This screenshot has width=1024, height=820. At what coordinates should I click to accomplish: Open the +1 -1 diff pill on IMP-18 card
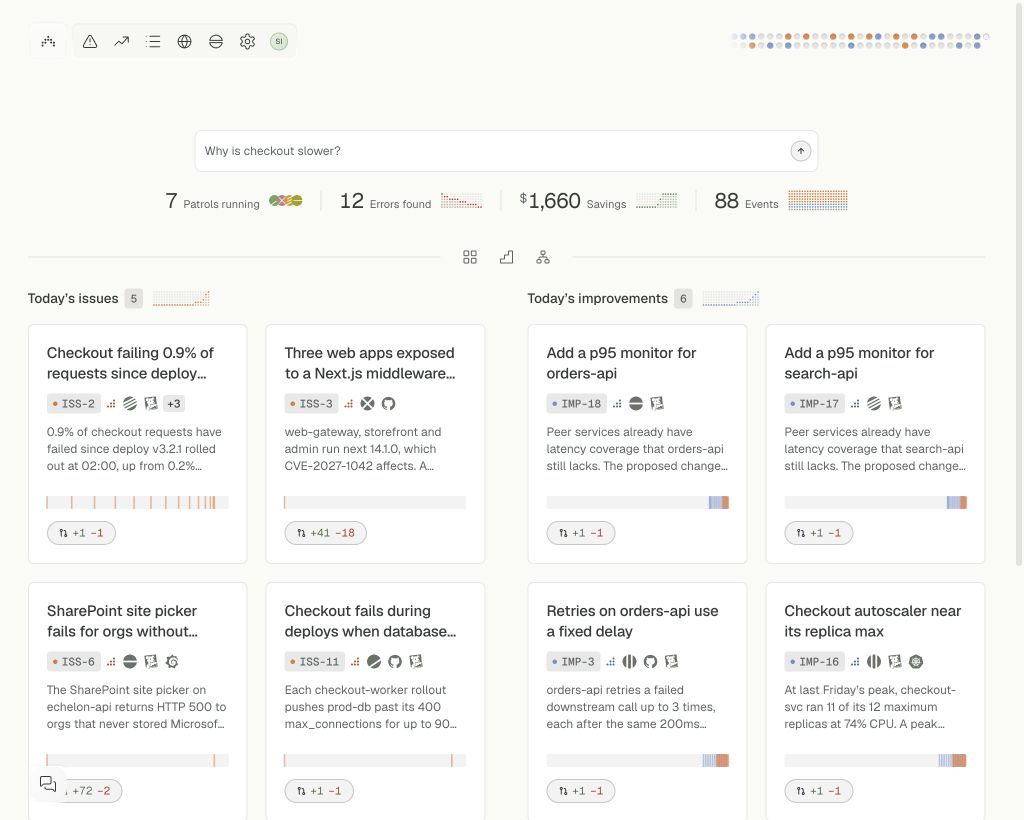point(581,533)
